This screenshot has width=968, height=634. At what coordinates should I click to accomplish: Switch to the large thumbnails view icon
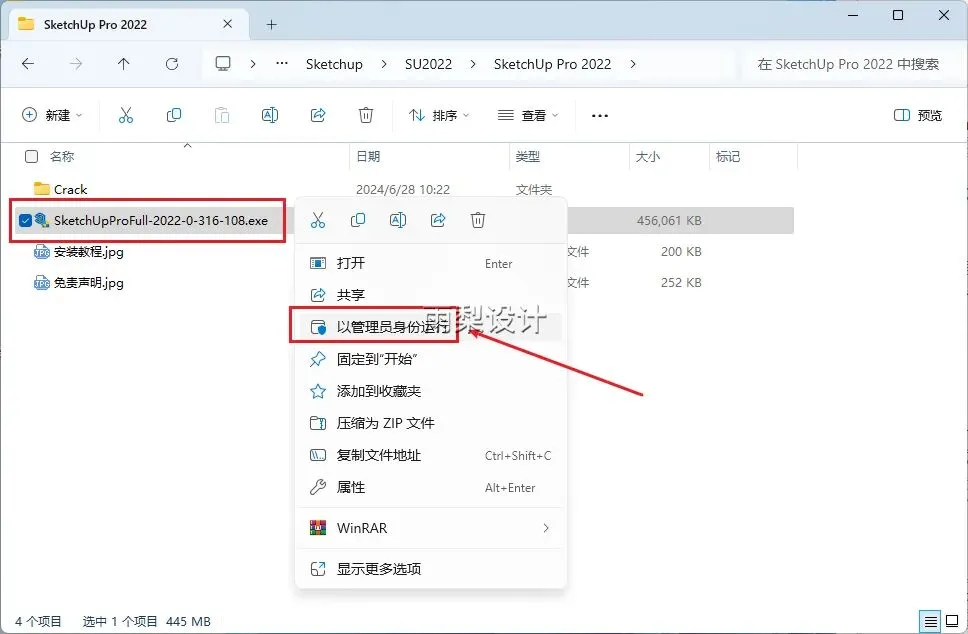(953, 621)
